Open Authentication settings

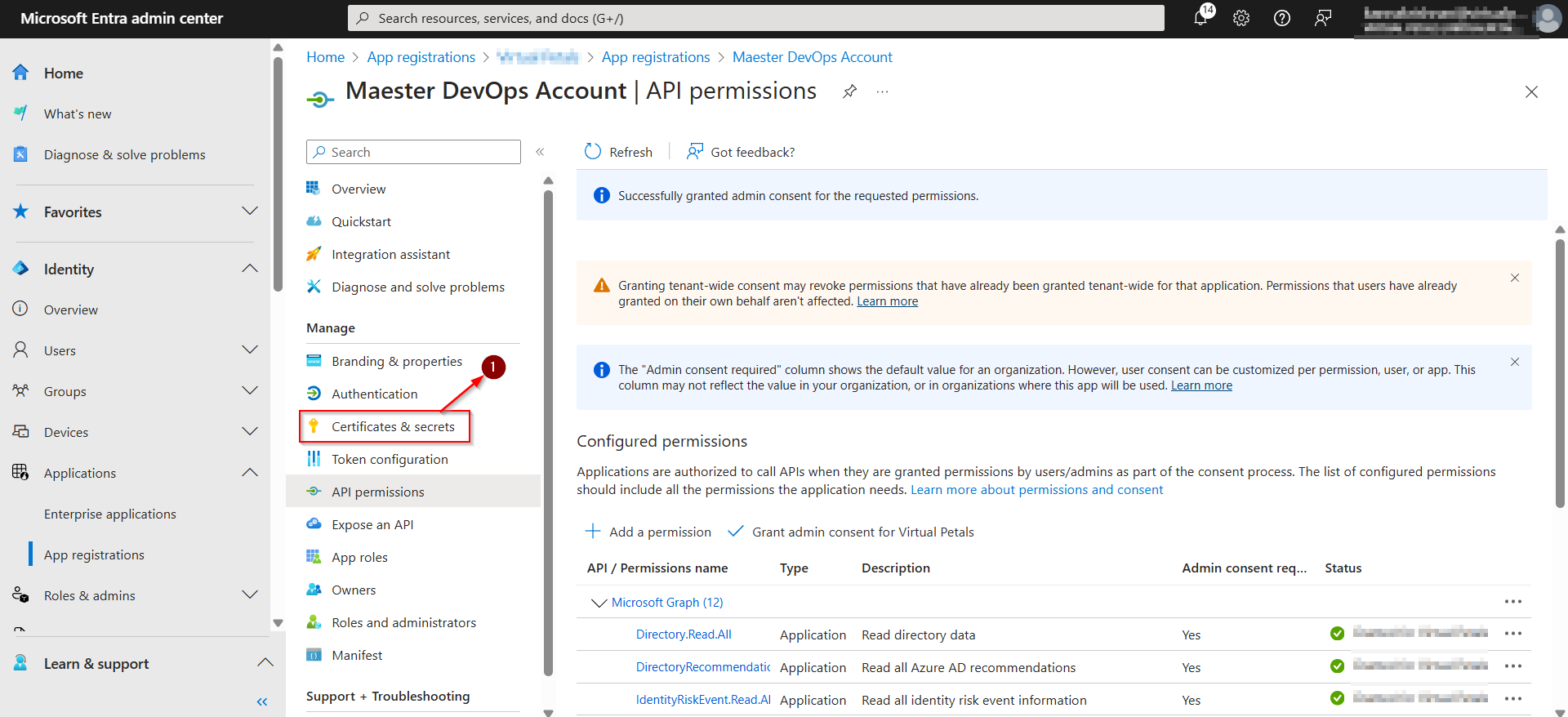coord(374,394)
